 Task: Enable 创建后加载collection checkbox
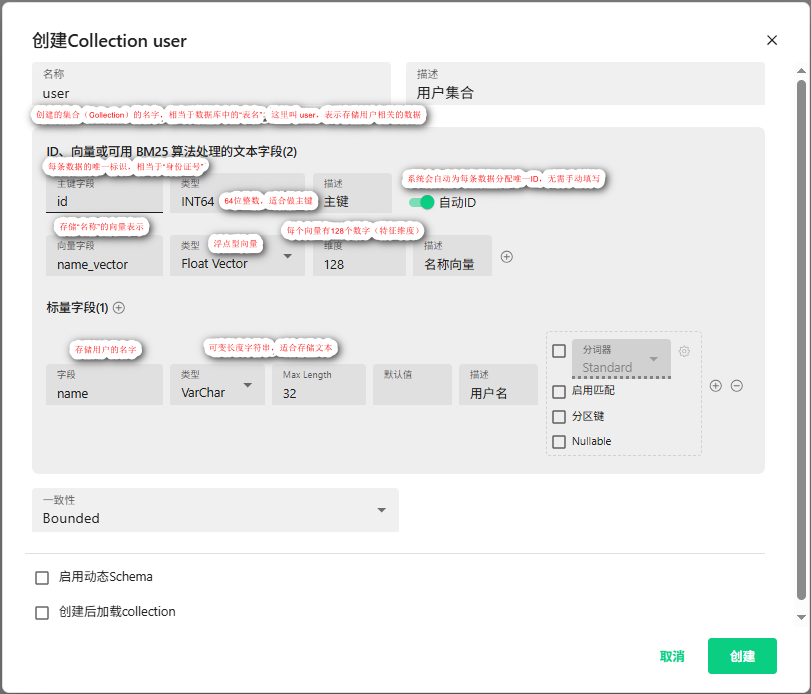(x=42, y=612)
